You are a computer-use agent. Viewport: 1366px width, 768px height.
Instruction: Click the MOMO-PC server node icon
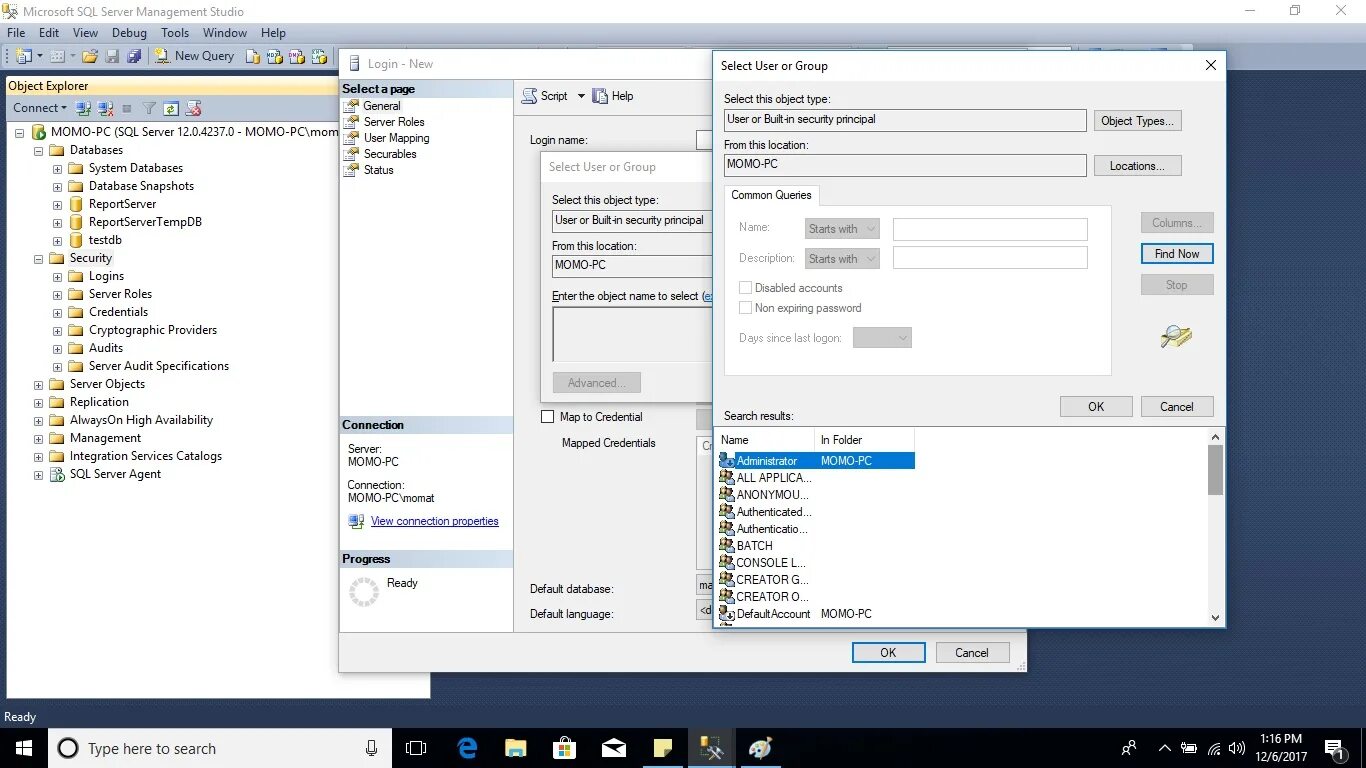(x=39, y=132)
